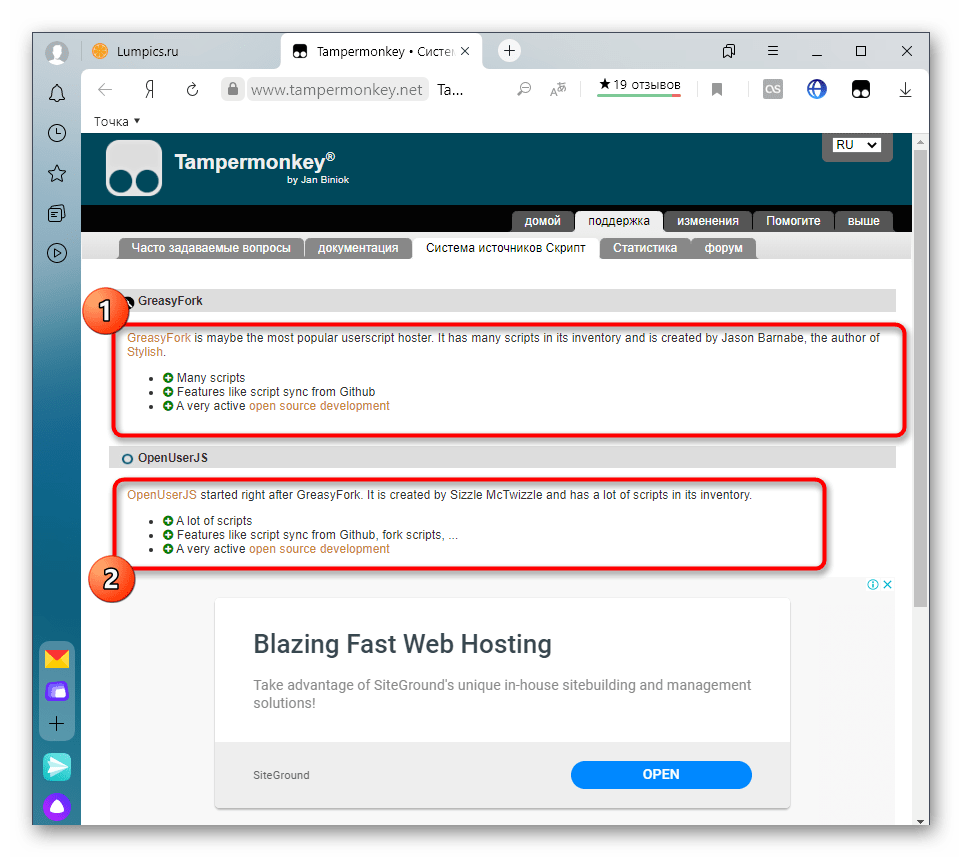Image resolution: width=962 pixels, height=857 pixels.
Task: Reload the current page
Action: [x=193, y=90]
